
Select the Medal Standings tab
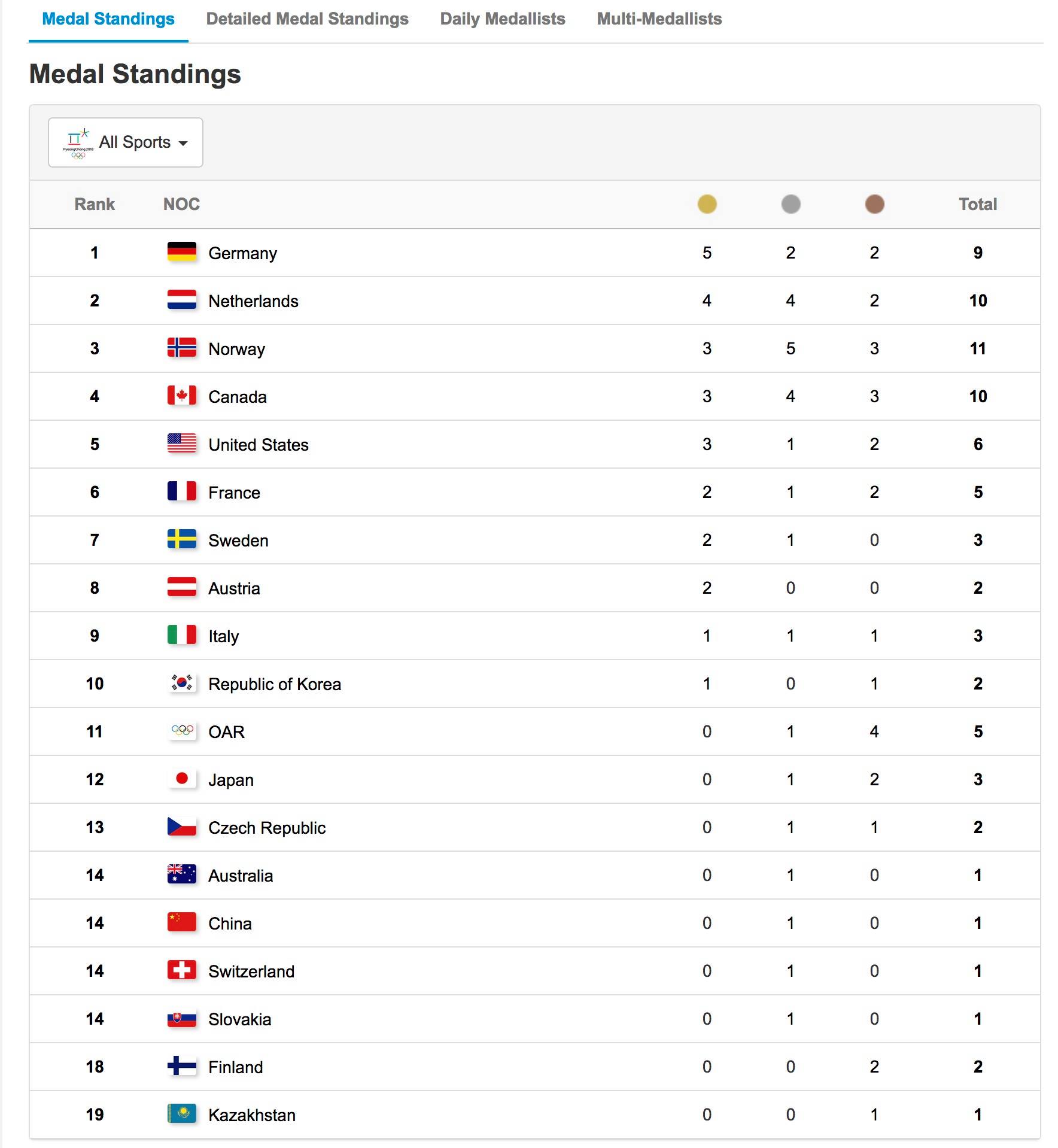click(108, 19)
